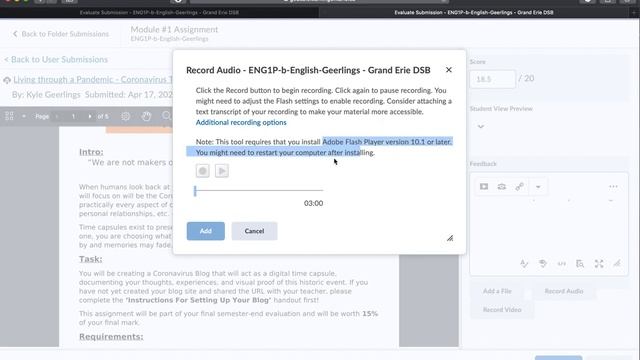Click the editor resize grip icon
The height and width of the screenshot is (360, 640).
point(617,264)
